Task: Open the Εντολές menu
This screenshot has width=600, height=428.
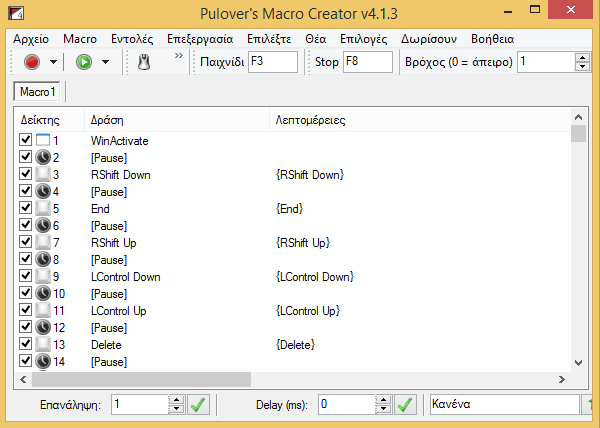Action: pos(132,39)
